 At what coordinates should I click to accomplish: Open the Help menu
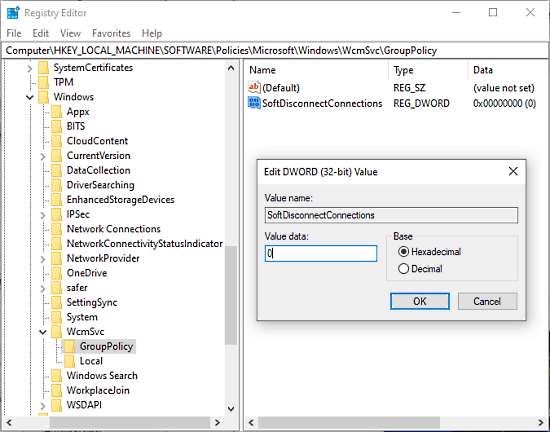(152, 33)
